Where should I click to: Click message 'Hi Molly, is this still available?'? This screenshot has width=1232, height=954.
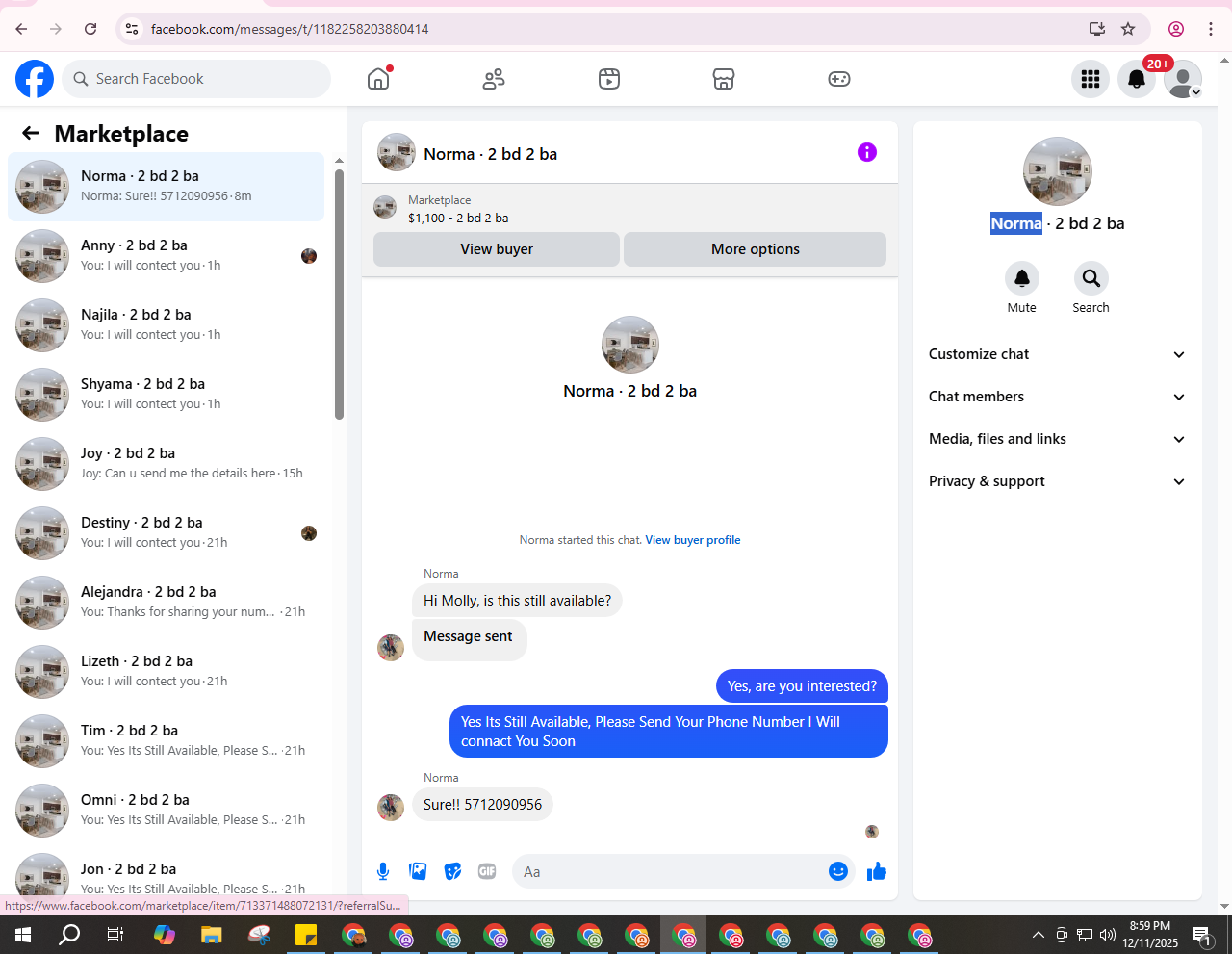[x=517, y=601]
